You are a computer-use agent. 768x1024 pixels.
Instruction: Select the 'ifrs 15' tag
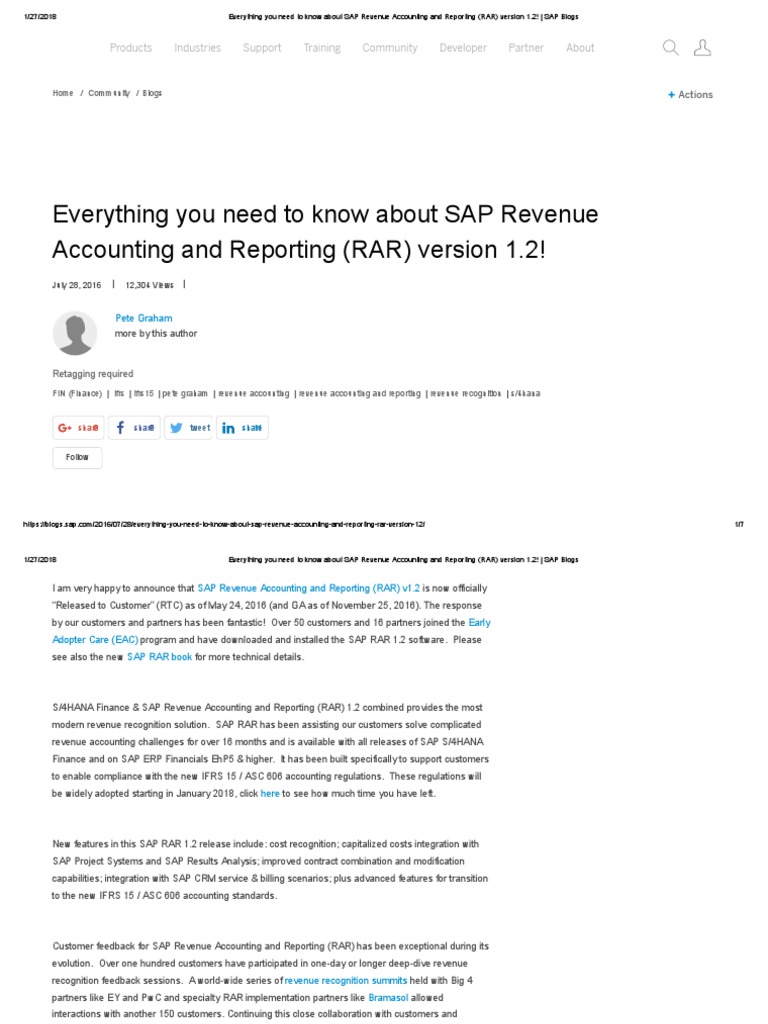pos(144,394)
